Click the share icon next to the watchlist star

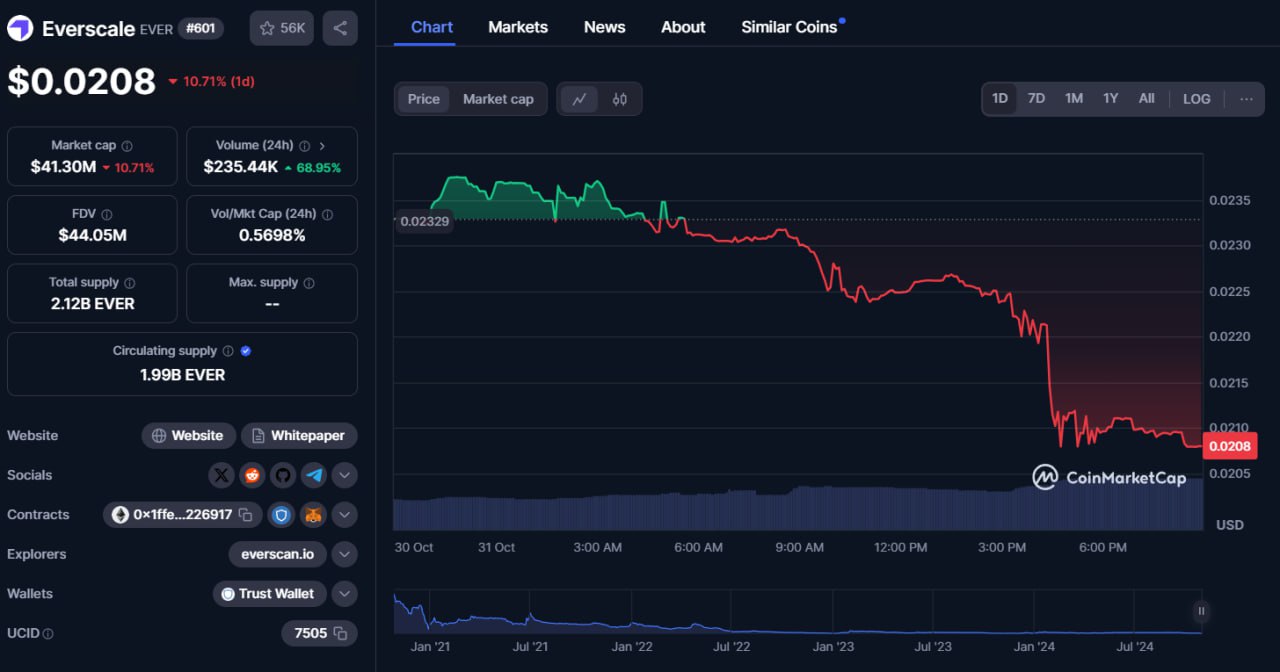[x=340, y=28]
